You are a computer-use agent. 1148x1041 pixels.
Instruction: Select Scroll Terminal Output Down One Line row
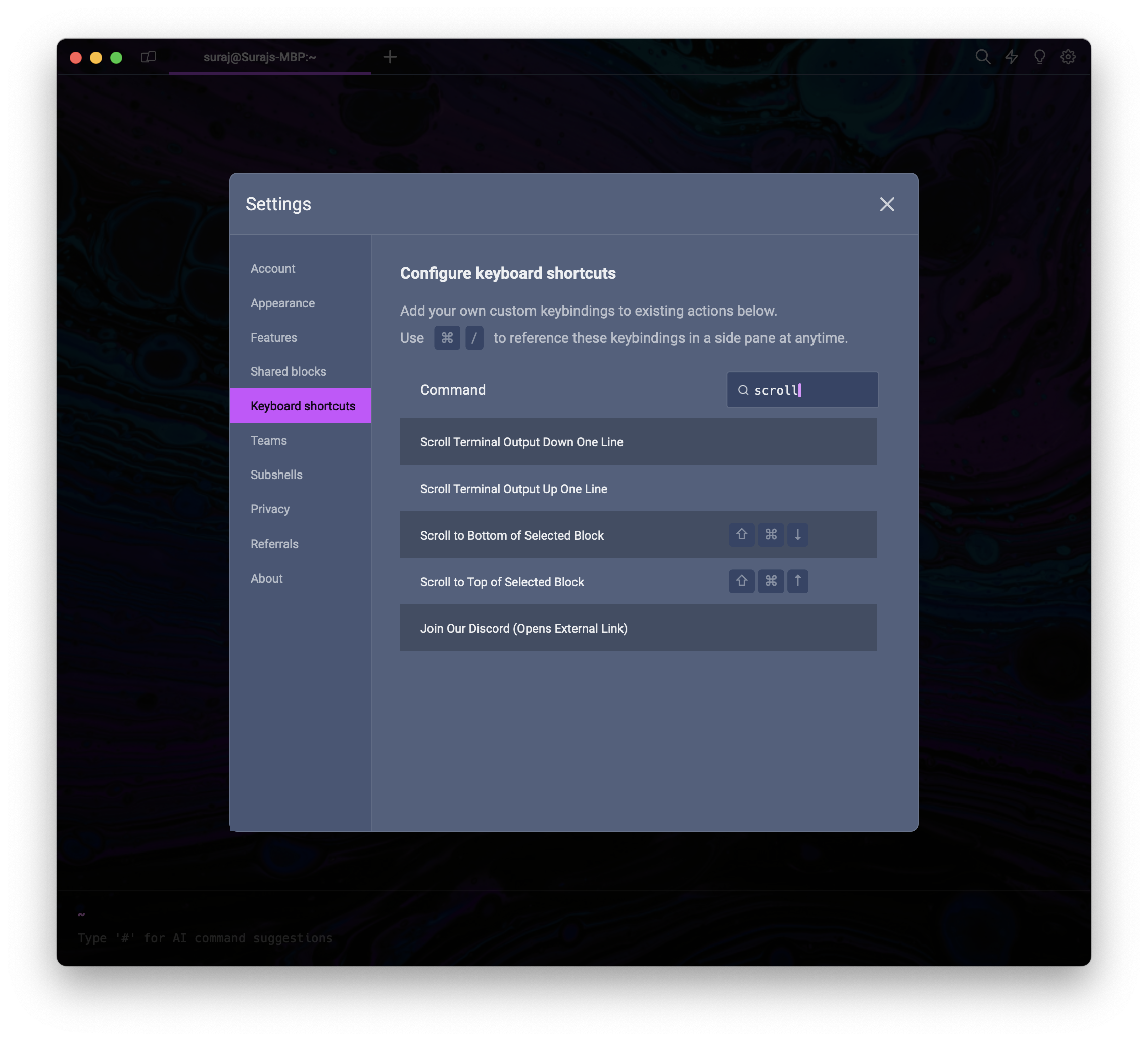[638, 442]
